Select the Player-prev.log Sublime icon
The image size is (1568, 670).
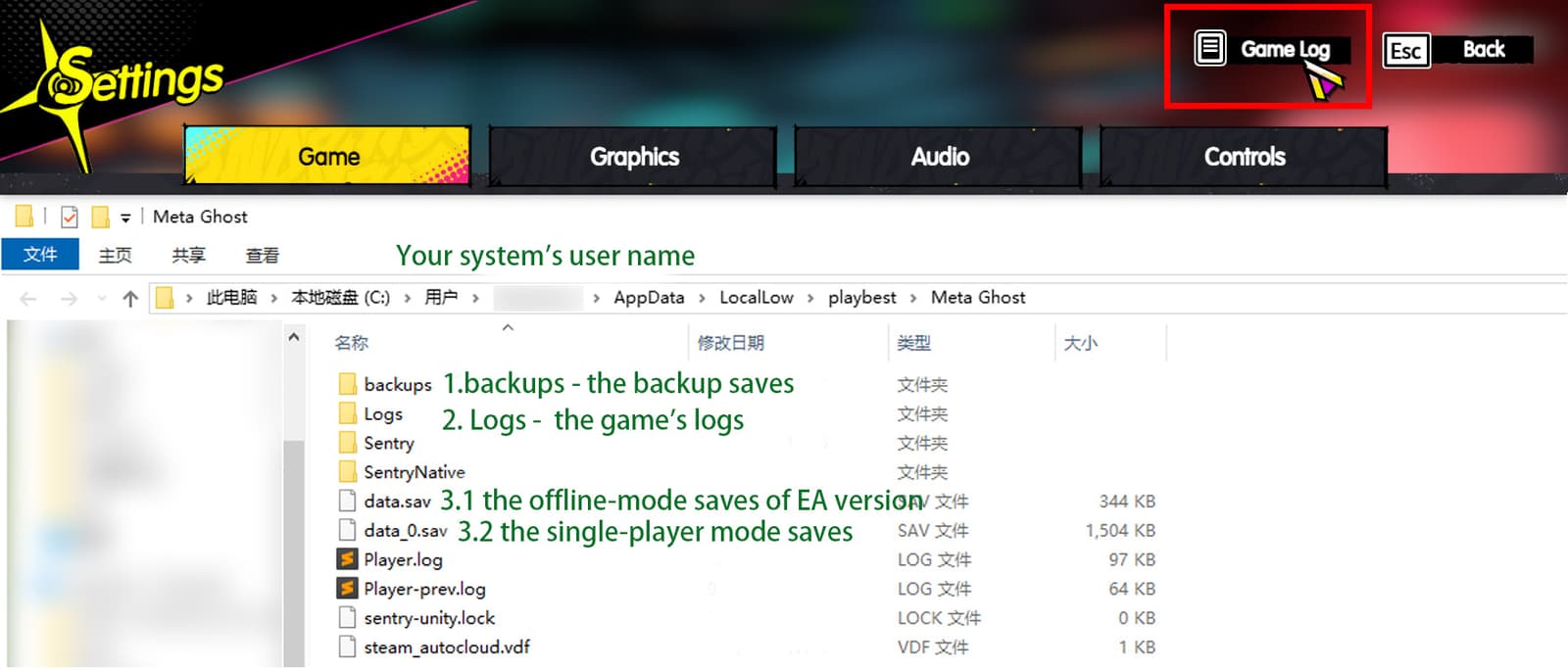tap(347, 589)
